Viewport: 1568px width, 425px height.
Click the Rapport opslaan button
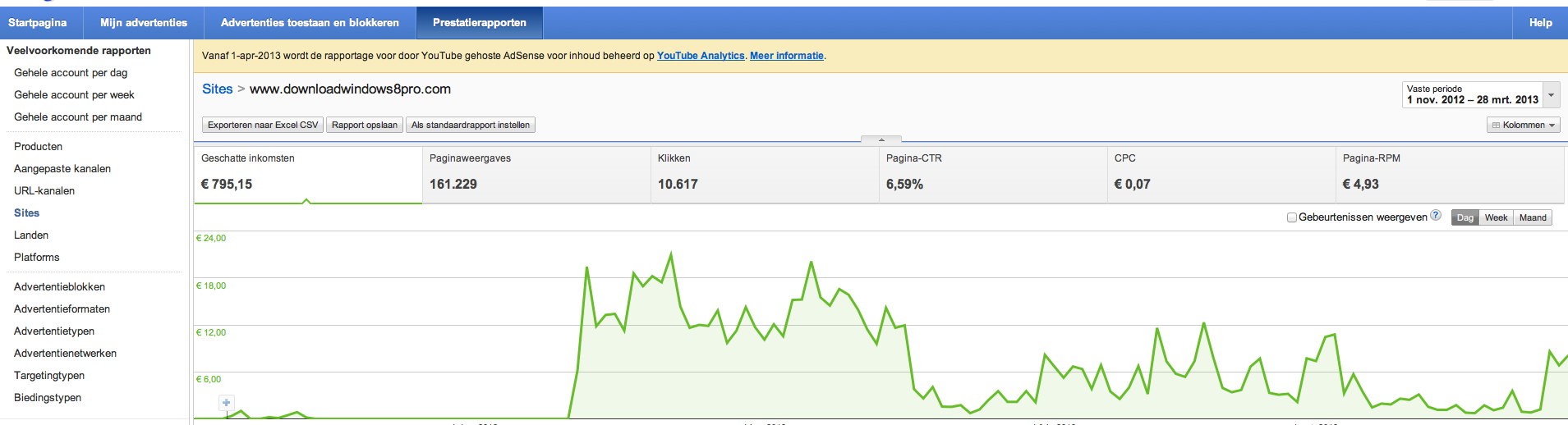pos(365,125)
